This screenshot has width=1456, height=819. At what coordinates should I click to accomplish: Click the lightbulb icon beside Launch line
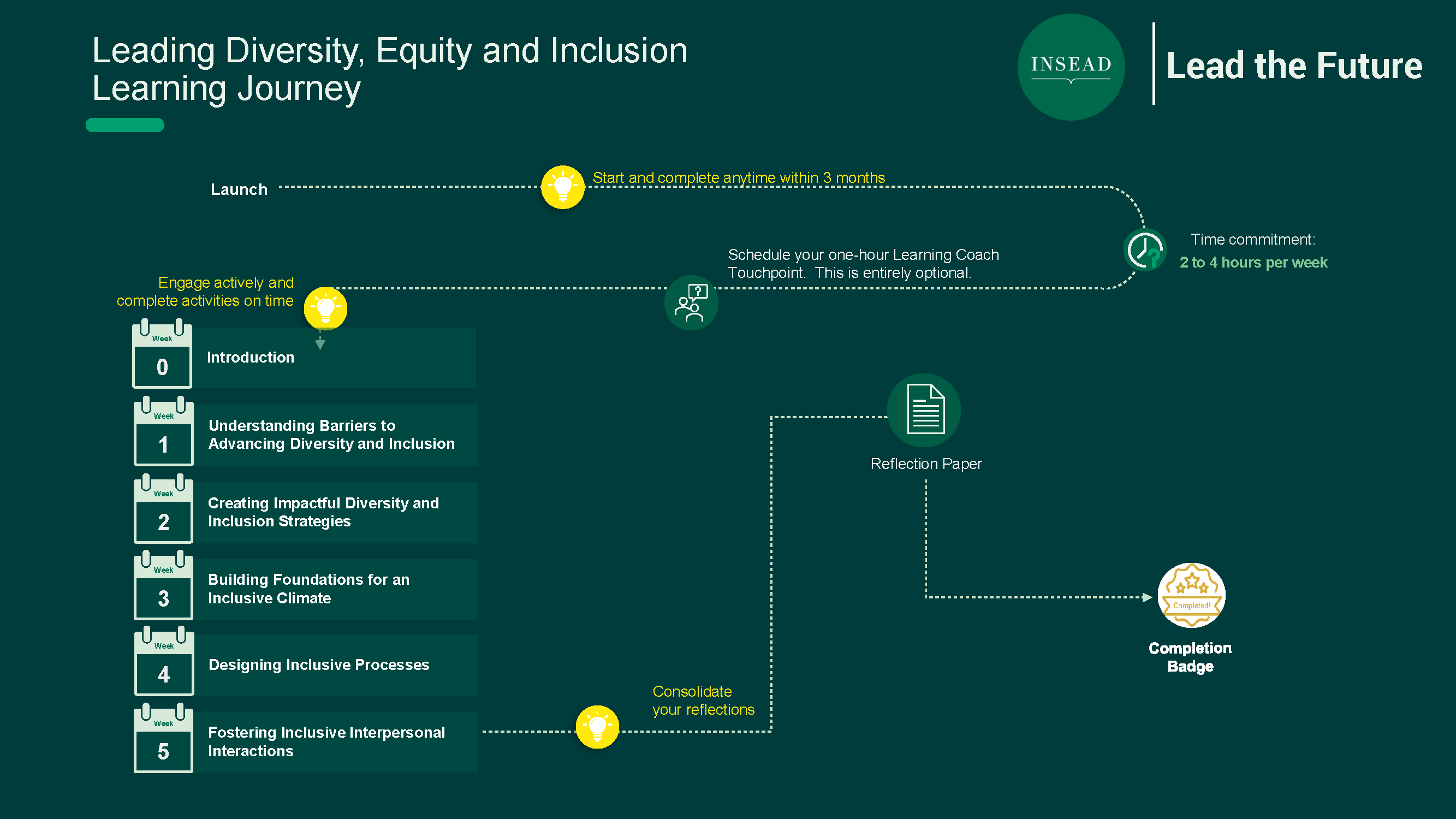[562, 187]
